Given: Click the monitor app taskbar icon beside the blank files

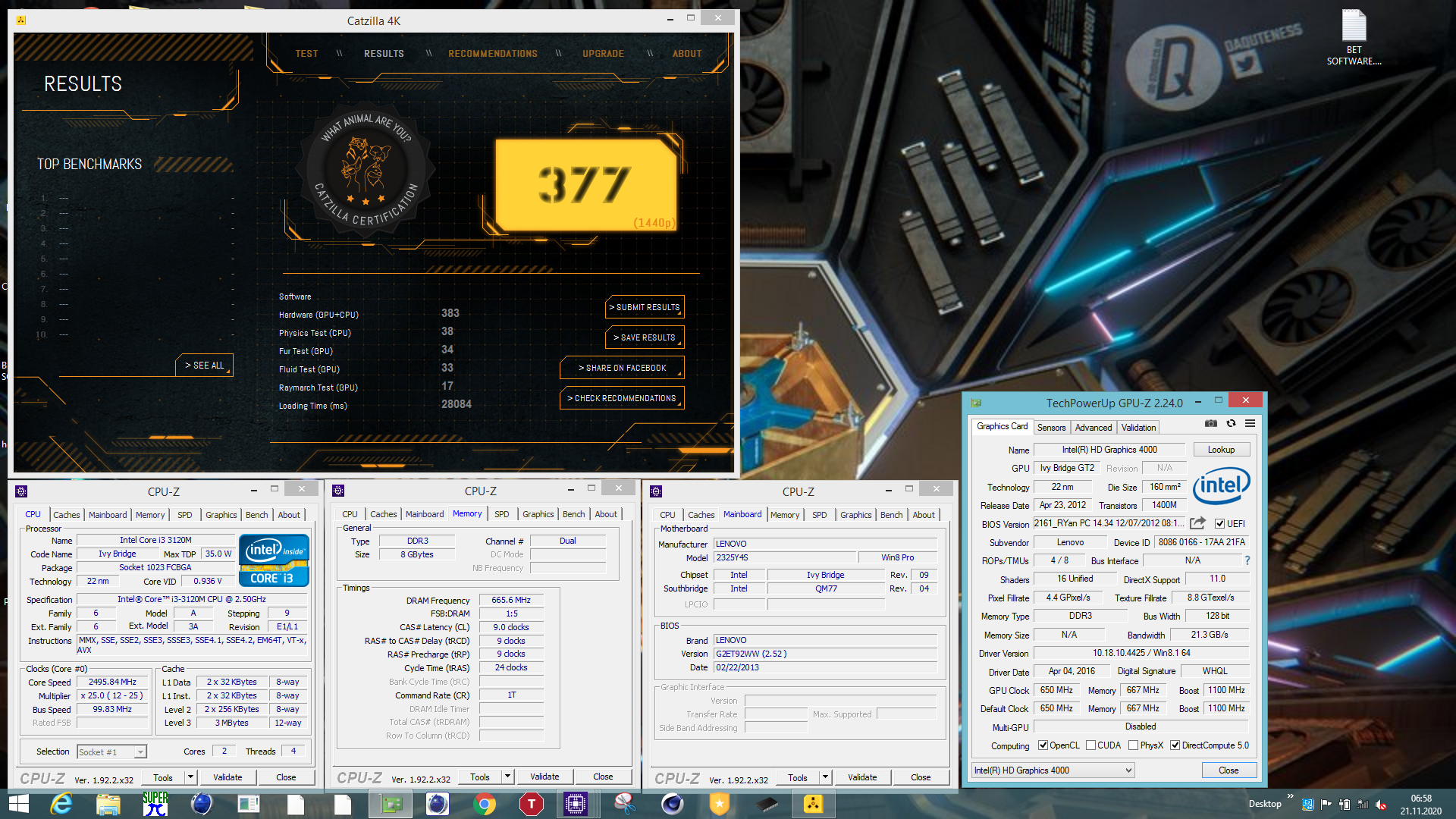Looking at the screenshot, I should (x=249, y=804).
